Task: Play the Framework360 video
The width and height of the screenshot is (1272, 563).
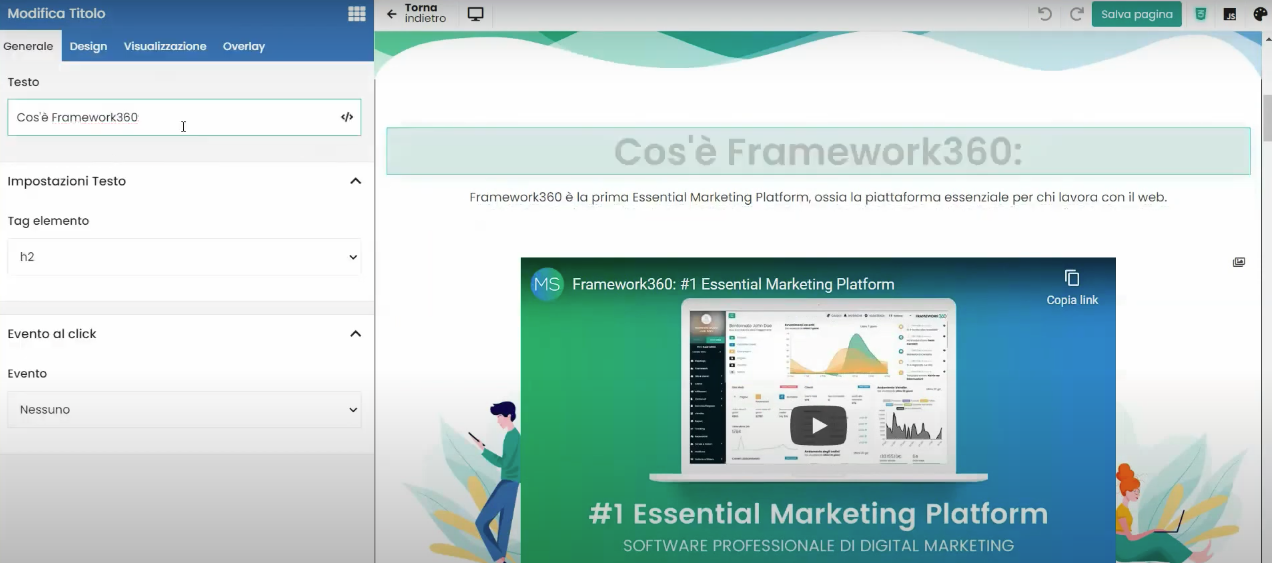Action: tap(818, 426)
